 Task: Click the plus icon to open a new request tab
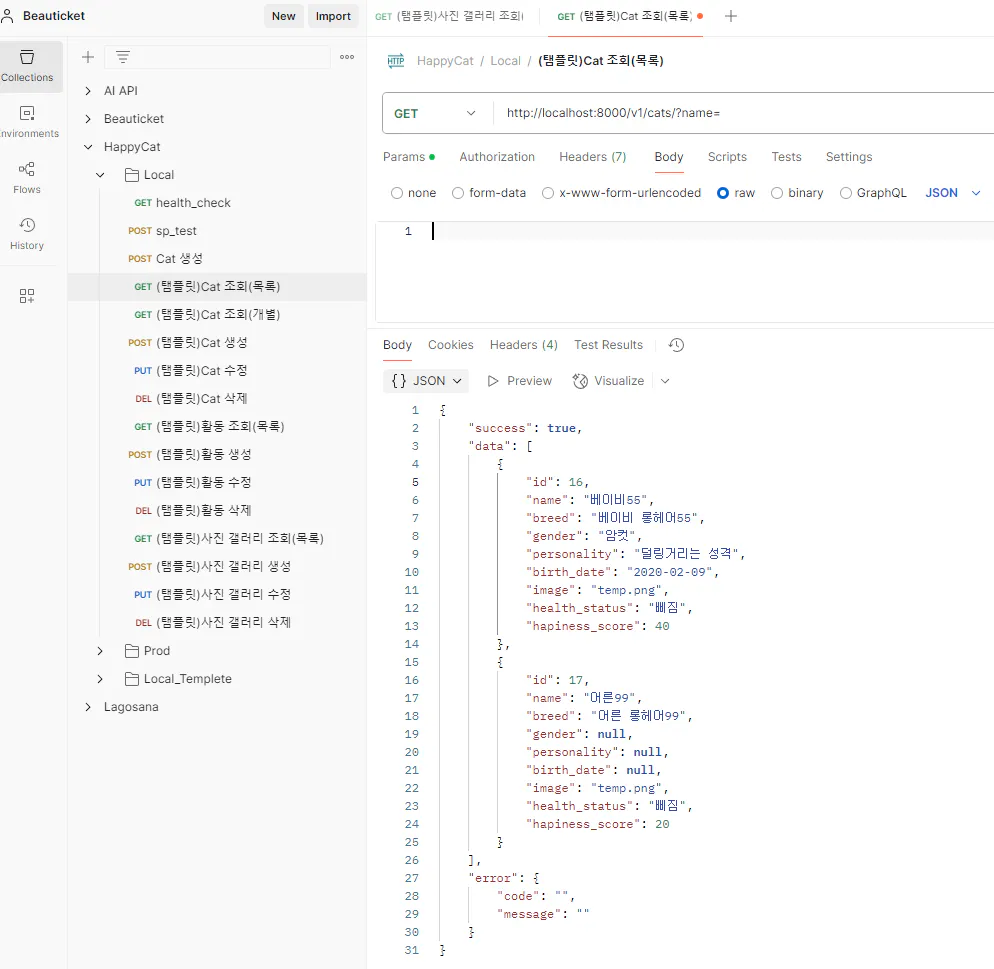(731, 16)
